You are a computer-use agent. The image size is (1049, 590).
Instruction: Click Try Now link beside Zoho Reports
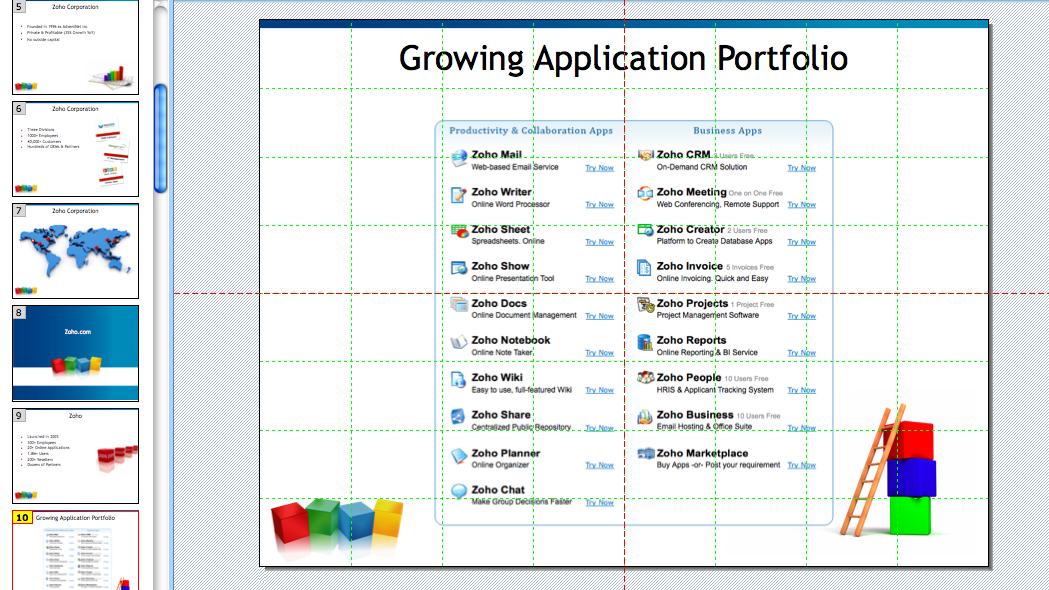pos(801,353)
